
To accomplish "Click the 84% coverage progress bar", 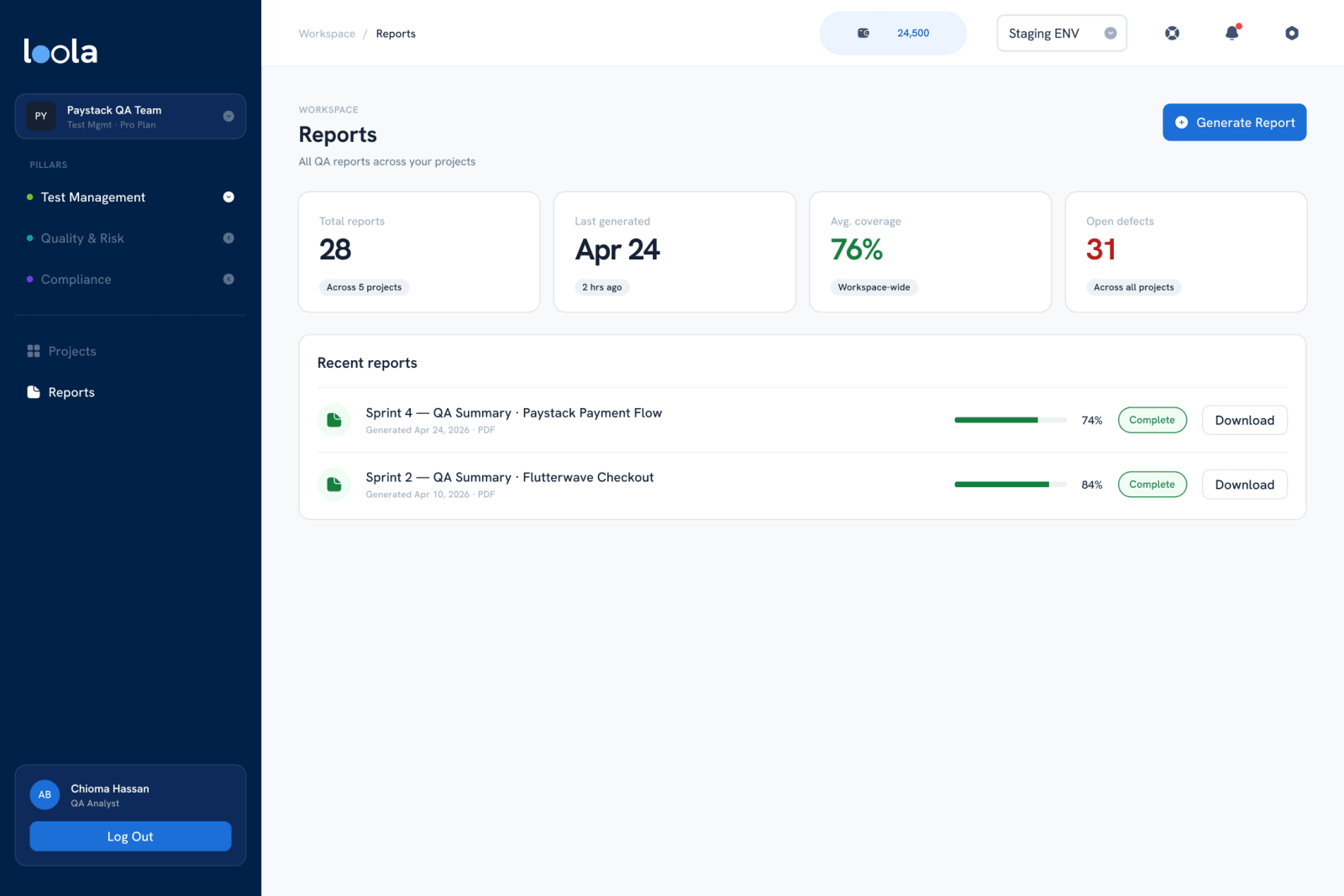I will click(1011, 485).
